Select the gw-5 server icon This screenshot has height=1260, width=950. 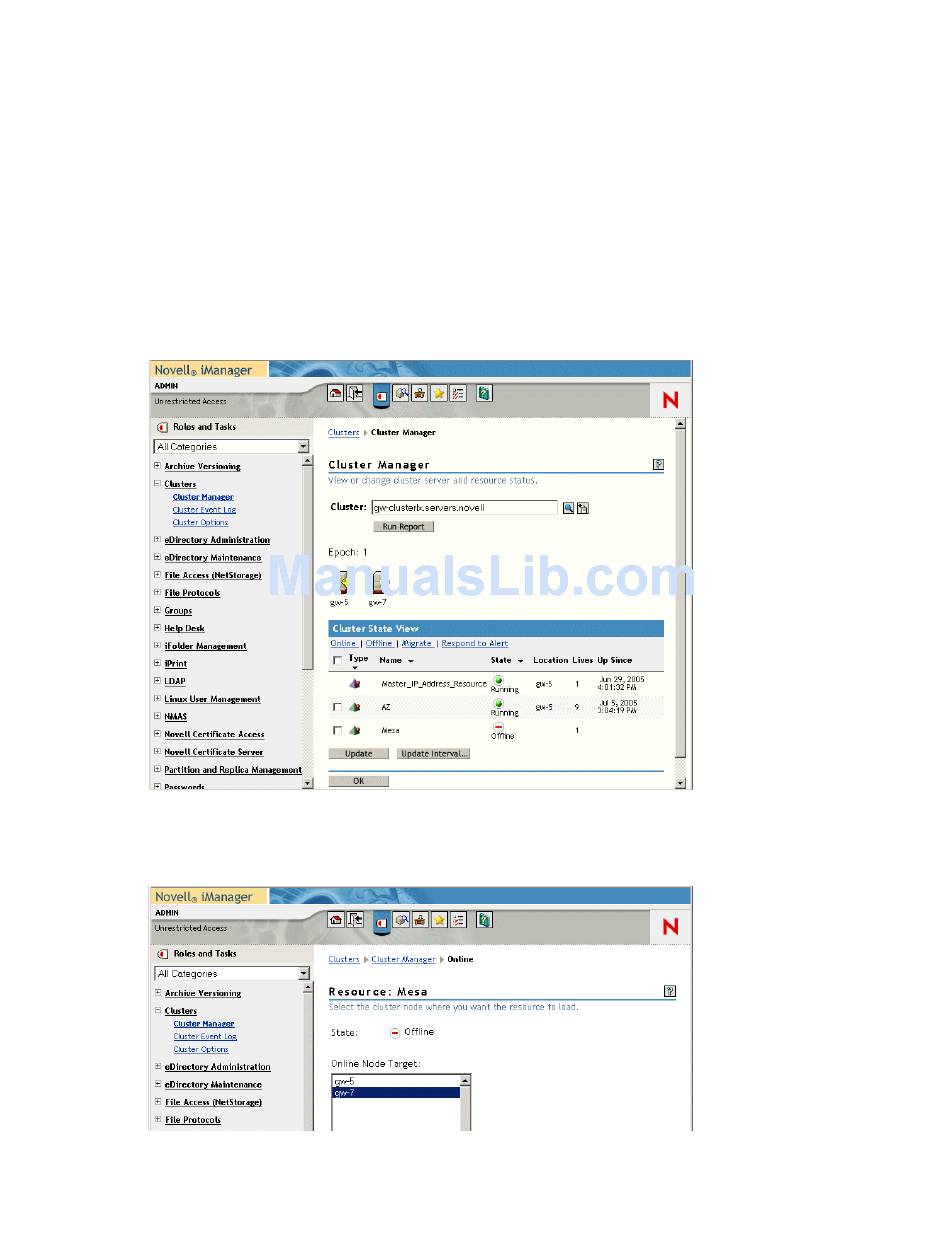[342, 582]
